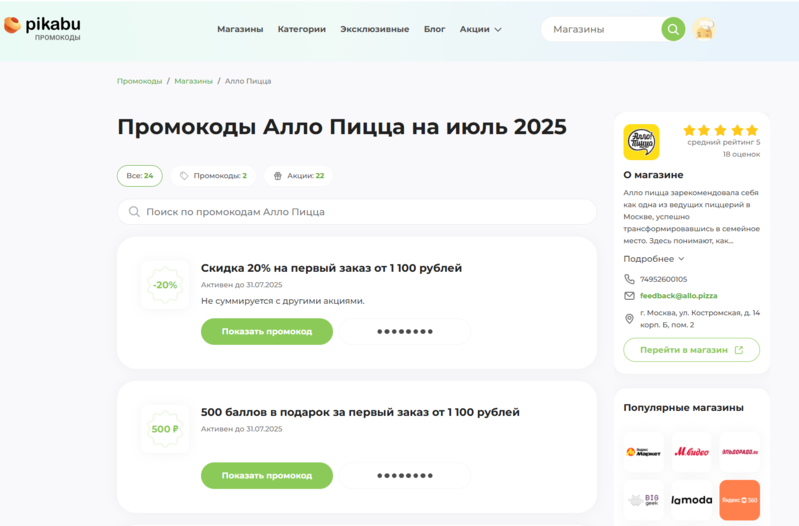The image size is (799, 526).
Task: Select the Все: 24 filter tab
Action: [x=140, y=176]
